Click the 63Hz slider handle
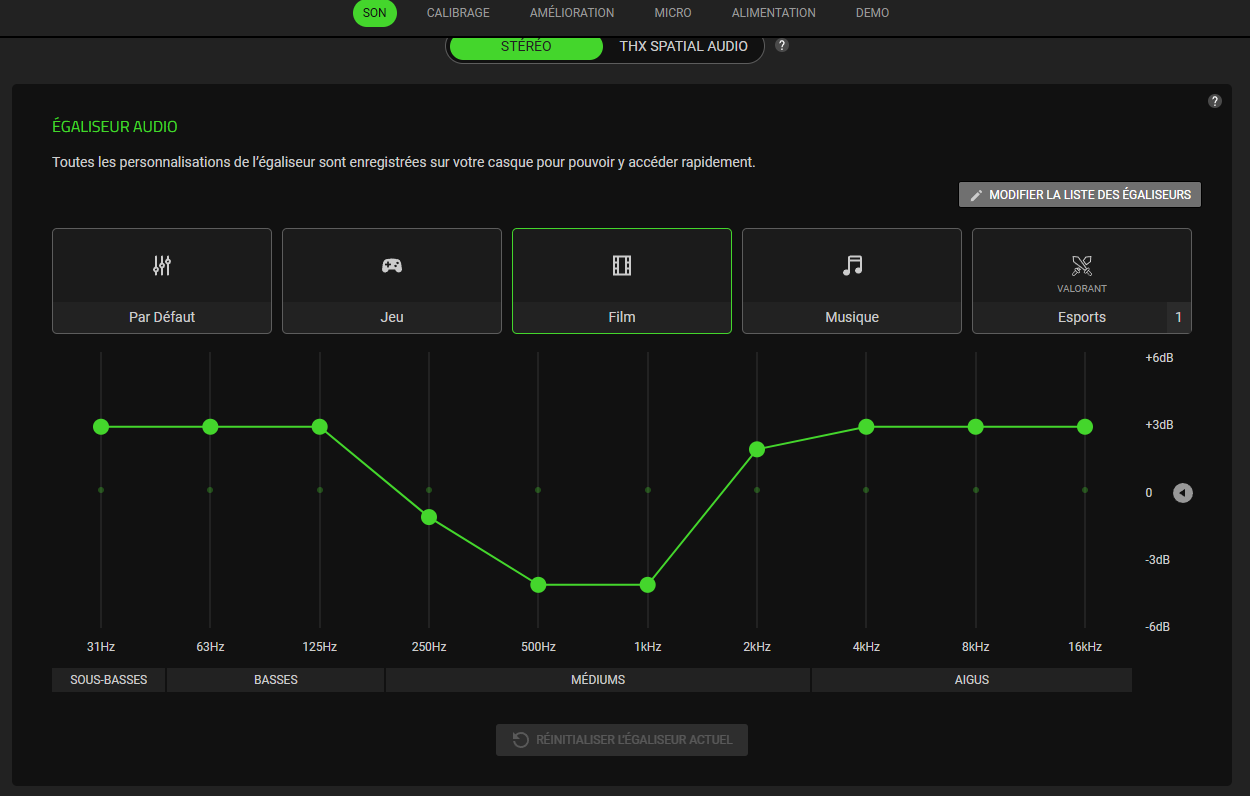The height and width of the screenshot is (796, 1250). [x=210, y=427]
